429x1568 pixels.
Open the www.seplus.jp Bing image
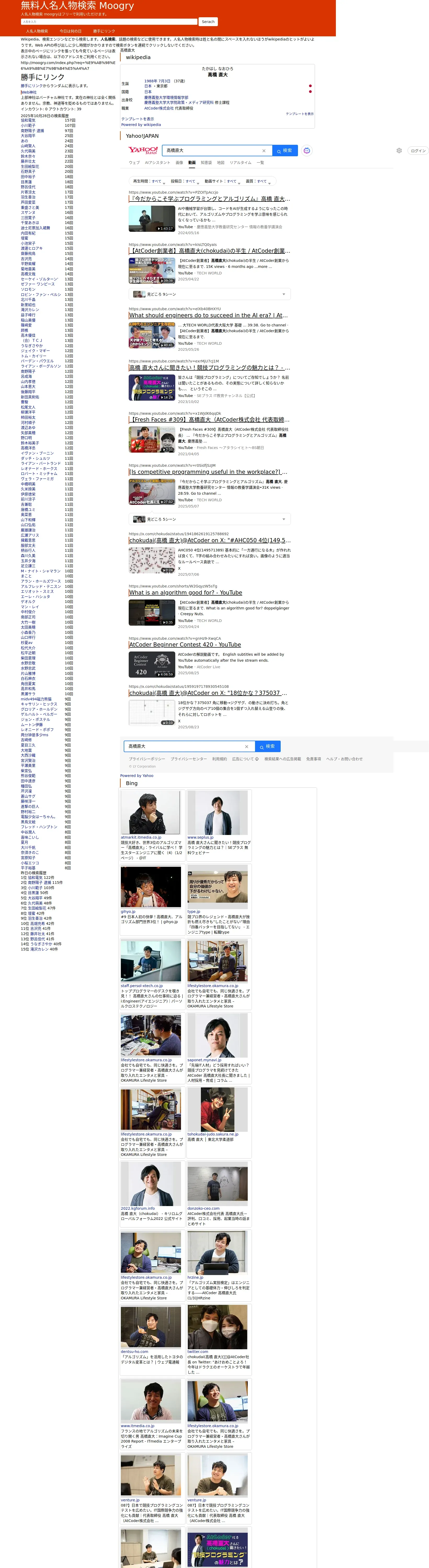pos(218,812)
